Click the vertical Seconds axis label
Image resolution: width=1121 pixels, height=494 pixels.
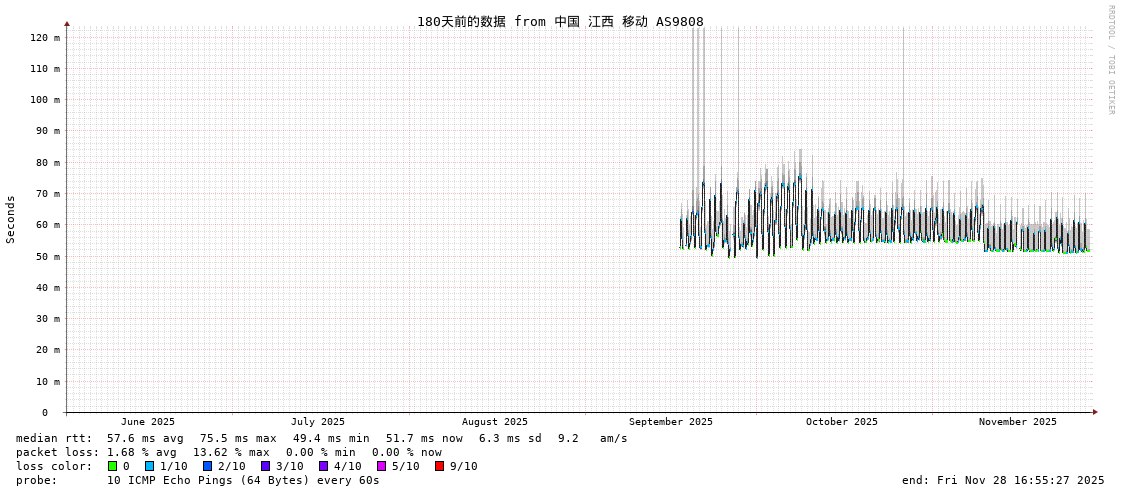(x=11, y=219)
